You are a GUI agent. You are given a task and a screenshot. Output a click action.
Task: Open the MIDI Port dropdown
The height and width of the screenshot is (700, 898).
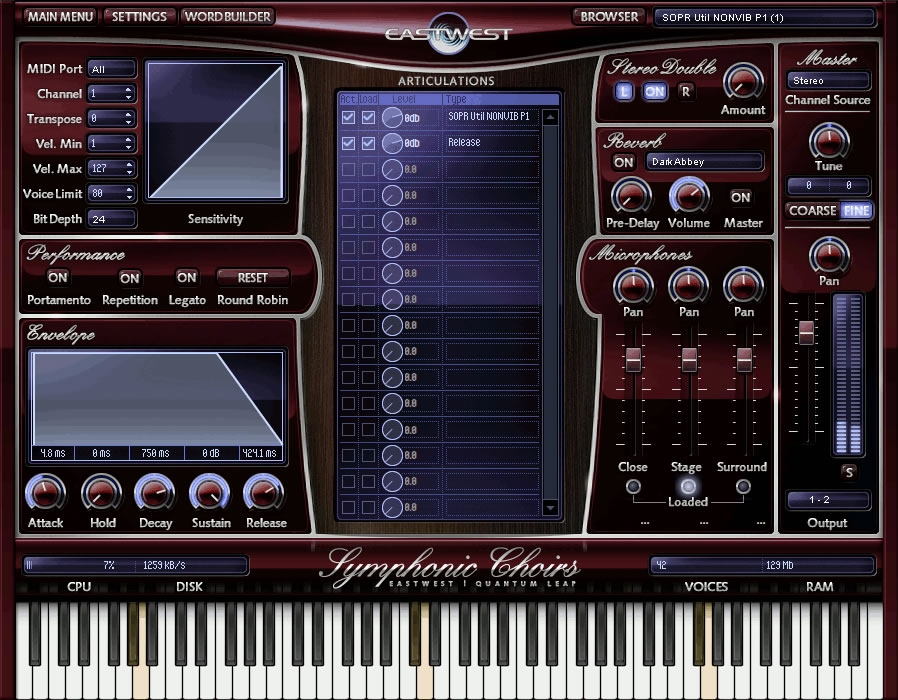(112, 69)
